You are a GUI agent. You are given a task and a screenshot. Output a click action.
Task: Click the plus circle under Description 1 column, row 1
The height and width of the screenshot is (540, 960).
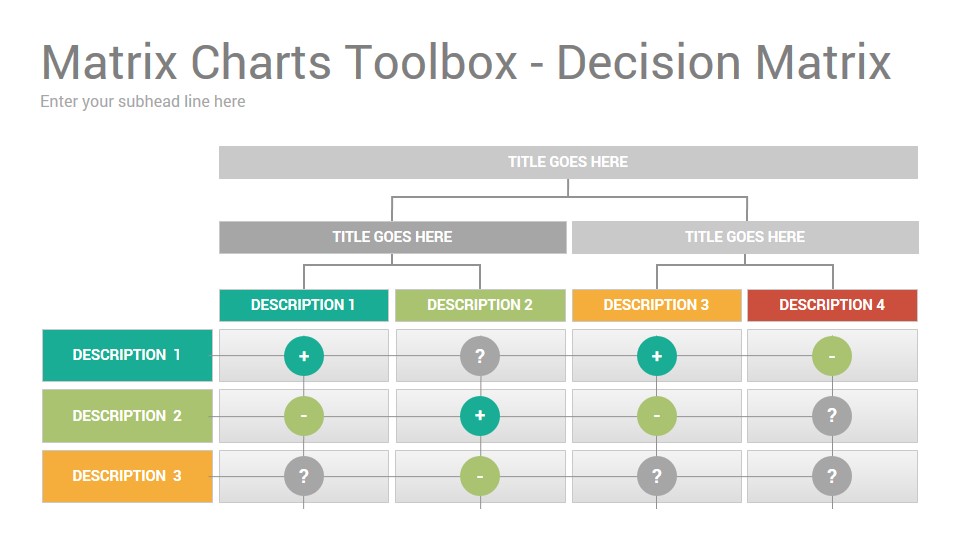(x=304, y=356)
